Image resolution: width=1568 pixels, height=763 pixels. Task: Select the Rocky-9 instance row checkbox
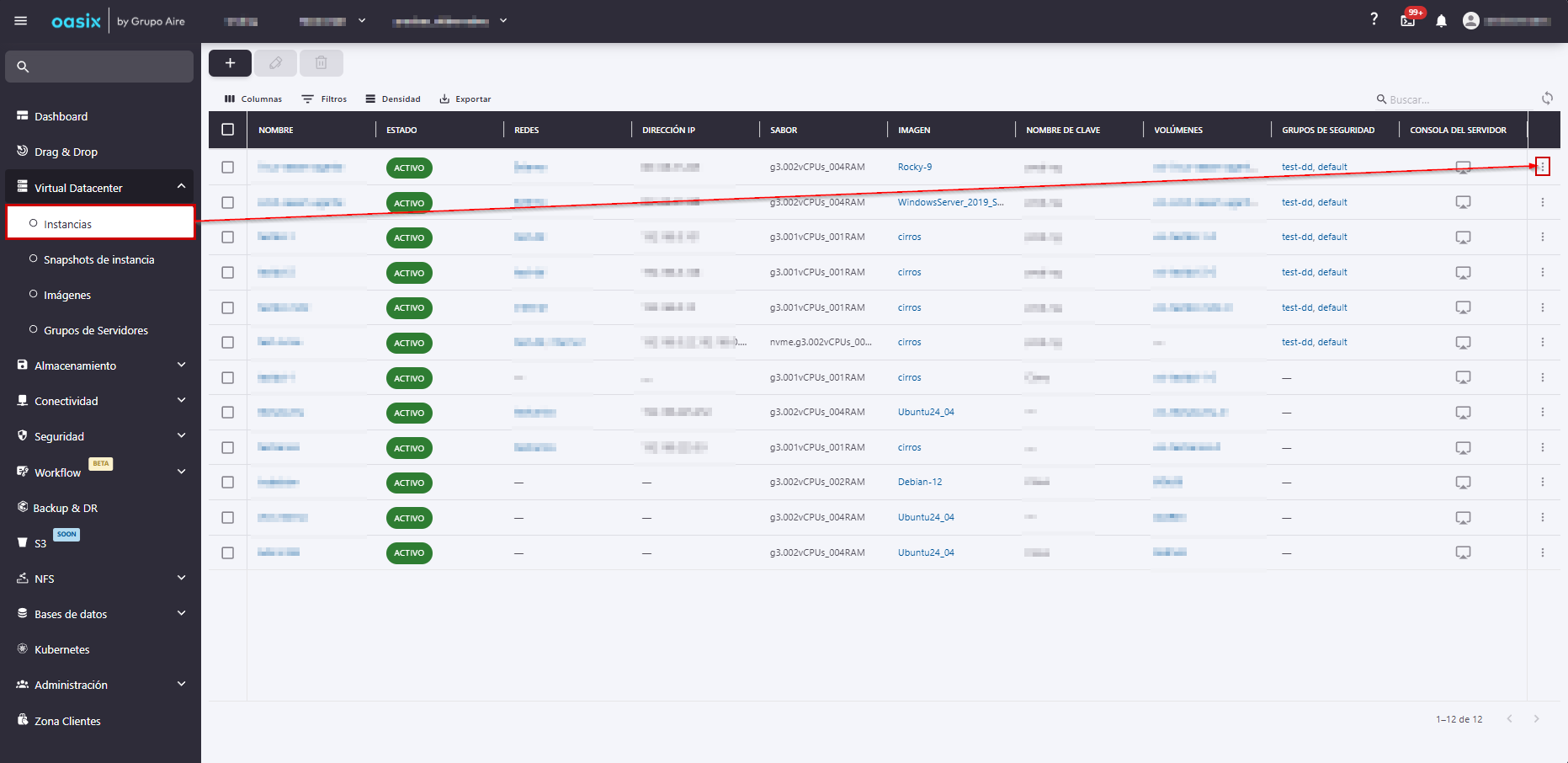pyautogui.click(x=228, y=168)
